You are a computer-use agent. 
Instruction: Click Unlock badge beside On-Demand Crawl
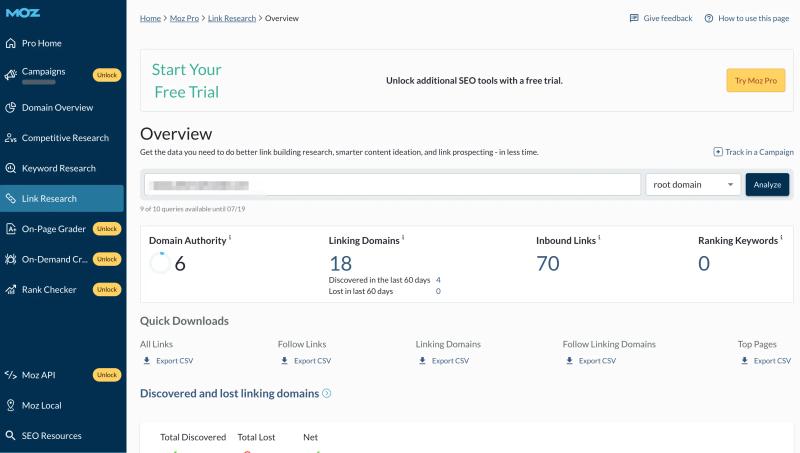click(107, 259)
